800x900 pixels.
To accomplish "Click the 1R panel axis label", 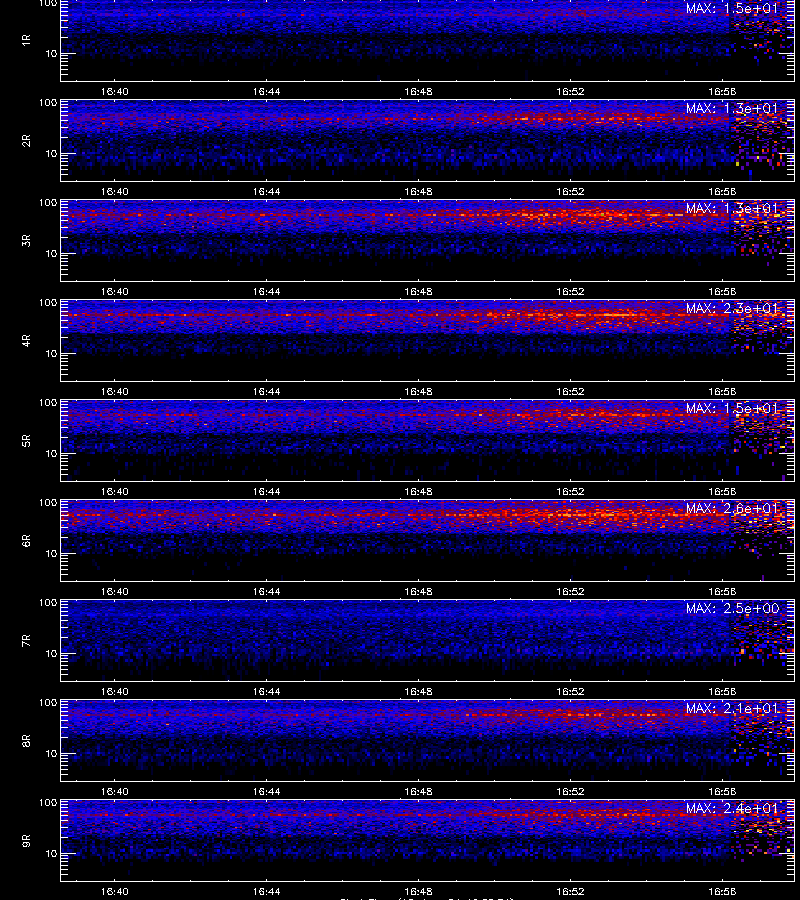I will [x=26, y=40].
